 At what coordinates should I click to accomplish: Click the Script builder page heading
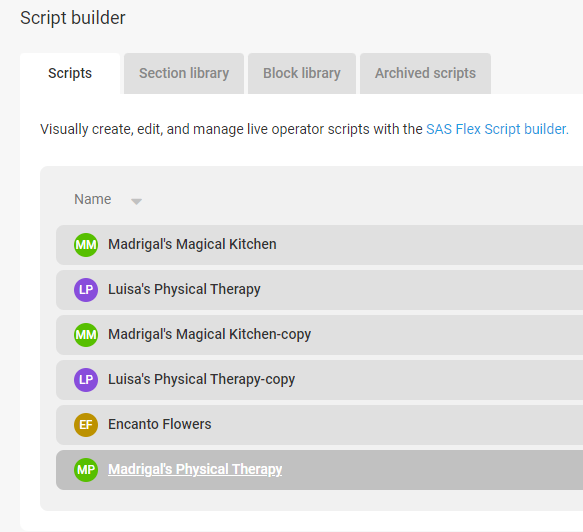coord(73,18)
